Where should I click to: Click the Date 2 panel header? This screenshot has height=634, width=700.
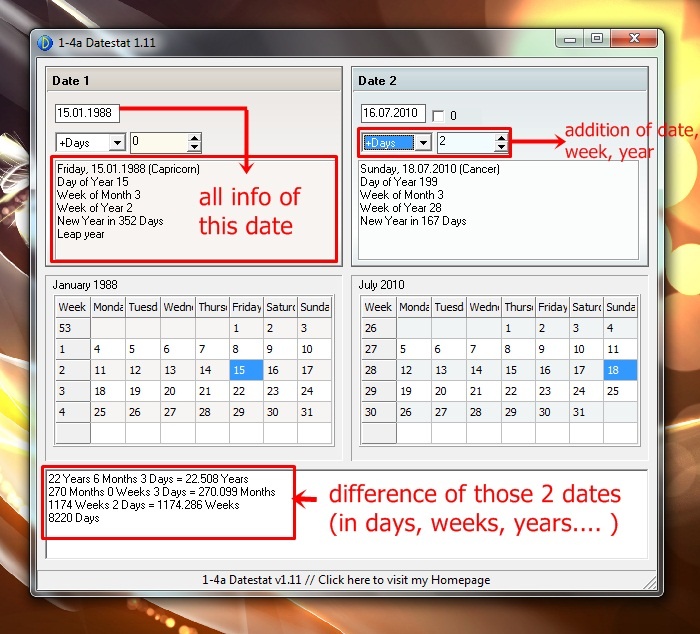pos(500,81)
